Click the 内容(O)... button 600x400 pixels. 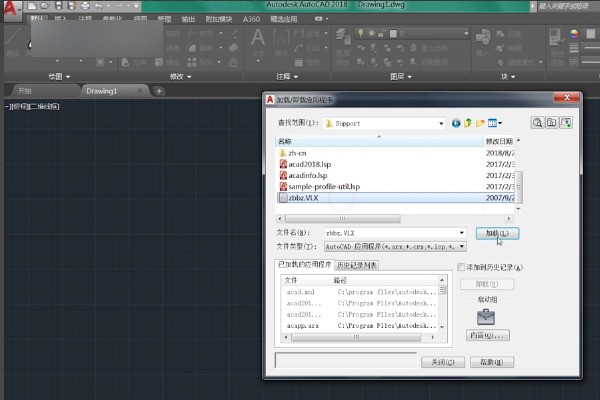click(488, 335)
